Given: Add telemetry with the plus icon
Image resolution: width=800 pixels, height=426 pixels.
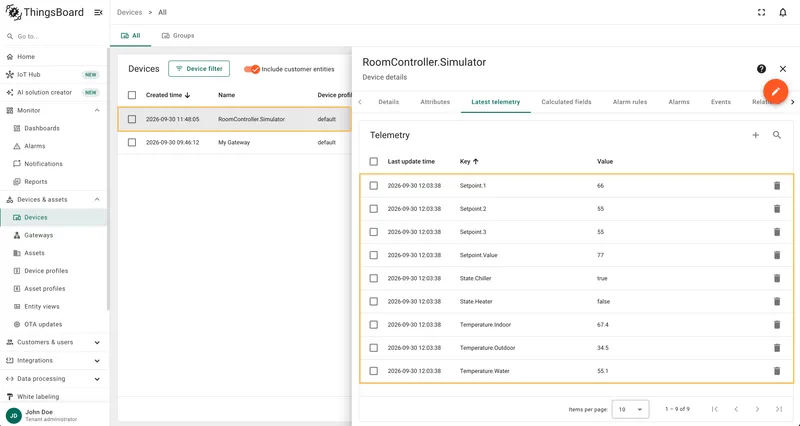Looking at the screenshot, I should tap(756, 135).
